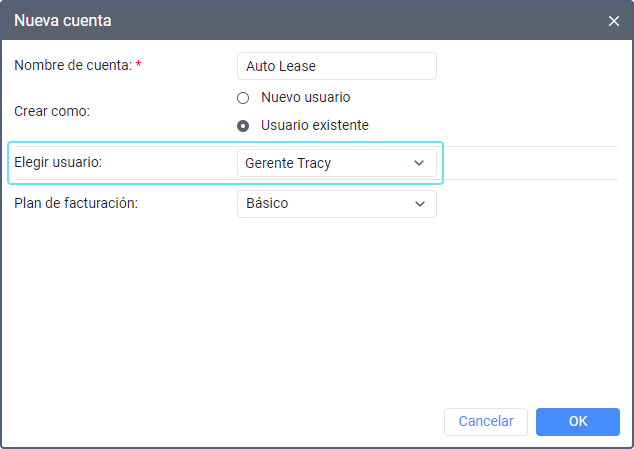The height and width of the screenshot is (449, 634).
Task: Select the Nuevo usuario radio button
Action: [243, 98]
